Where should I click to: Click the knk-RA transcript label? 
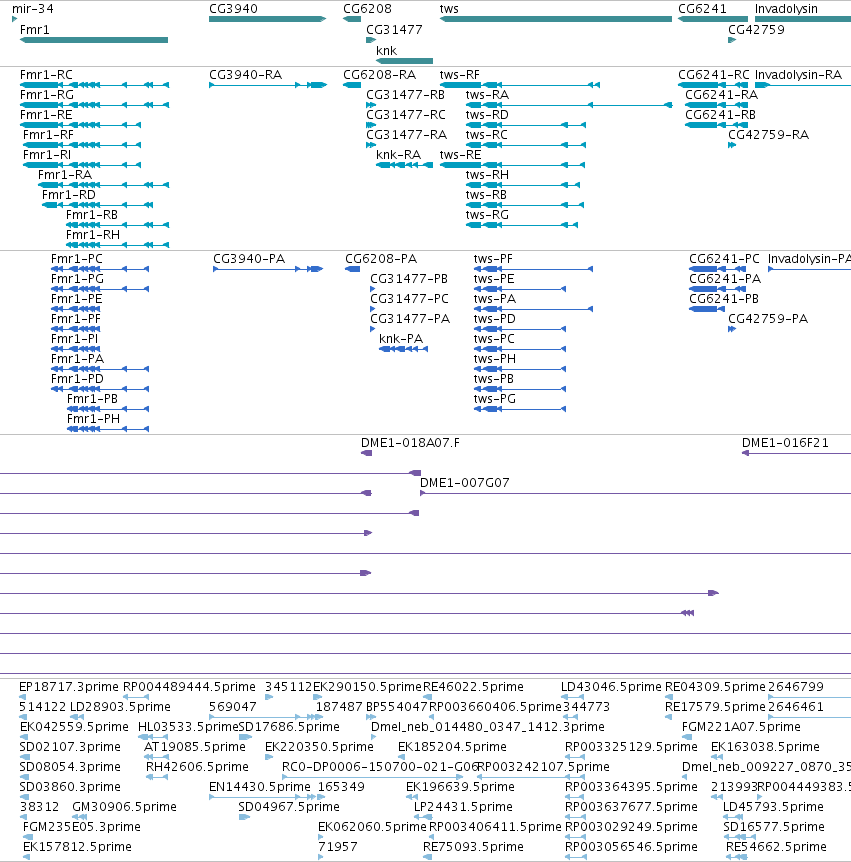(x=399, y=155)
